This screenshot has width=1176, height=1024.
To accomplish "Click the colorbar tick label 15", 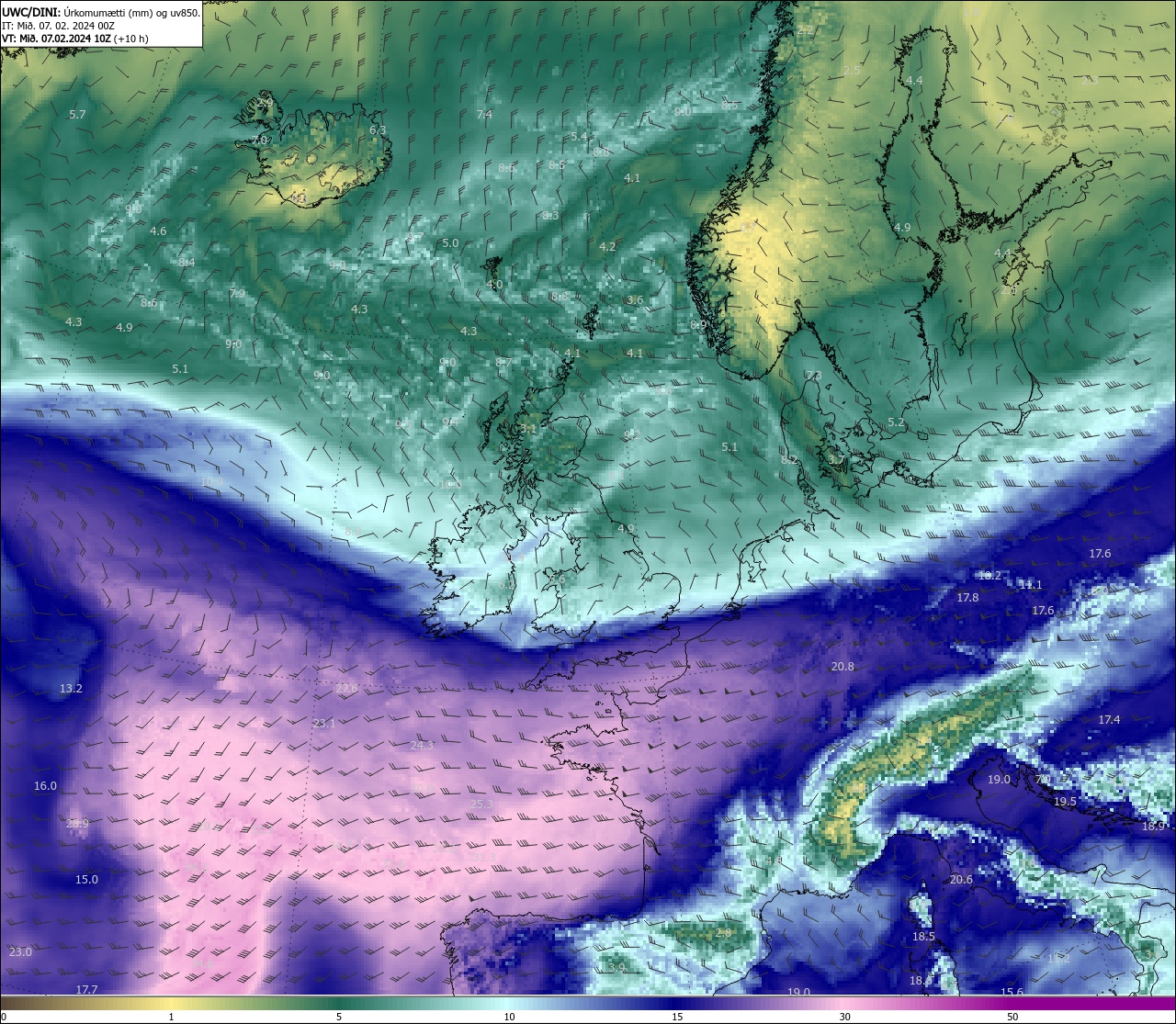I will 677,1017.
